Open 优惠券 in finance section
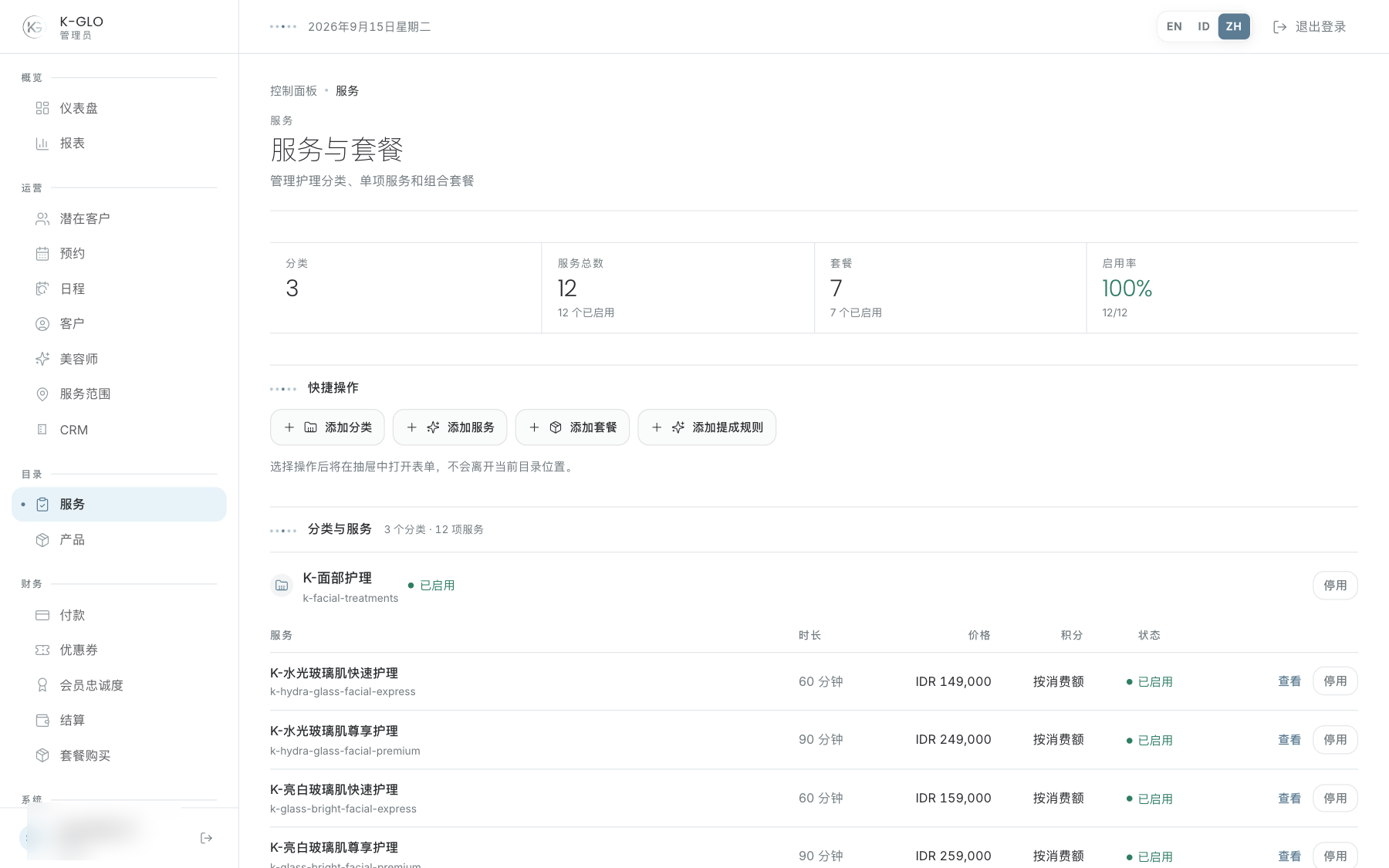This screenshot has height=868, width=1389. point(120,650)
